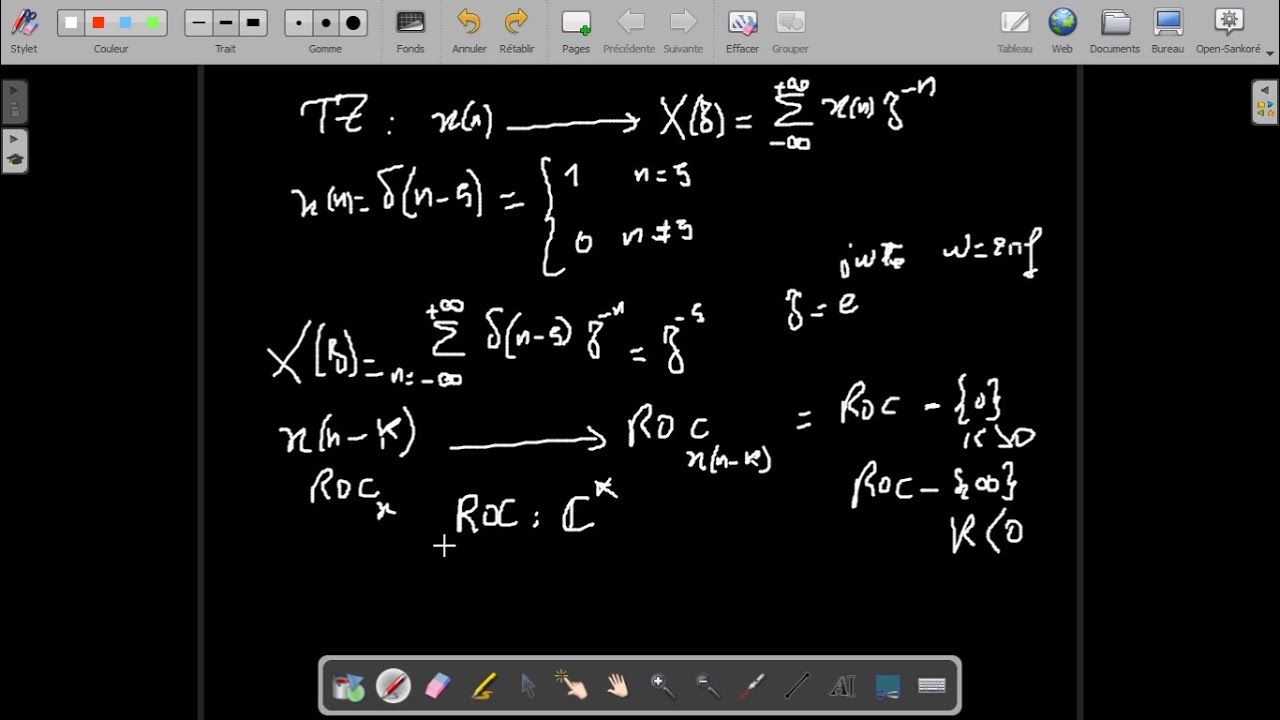Open the Documents mode
Image resolution: width=1280 pixels, height=720 pixels.
coord(1115,30)
